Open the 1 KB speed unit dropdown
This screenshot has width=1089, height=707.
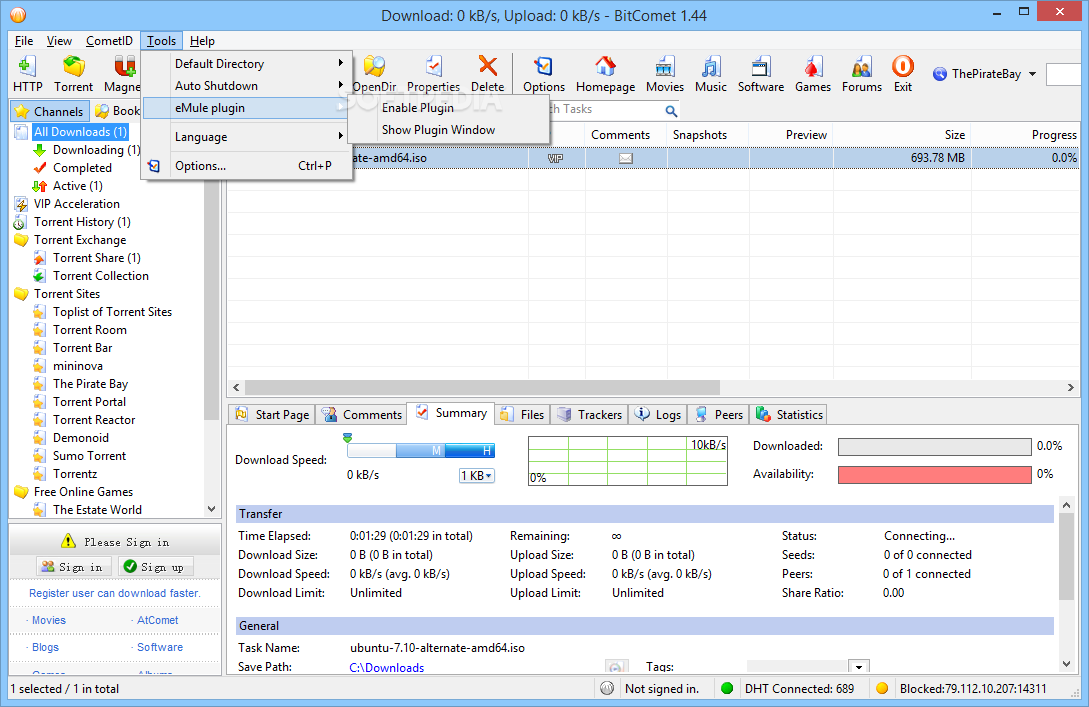[x=476, y=476]
